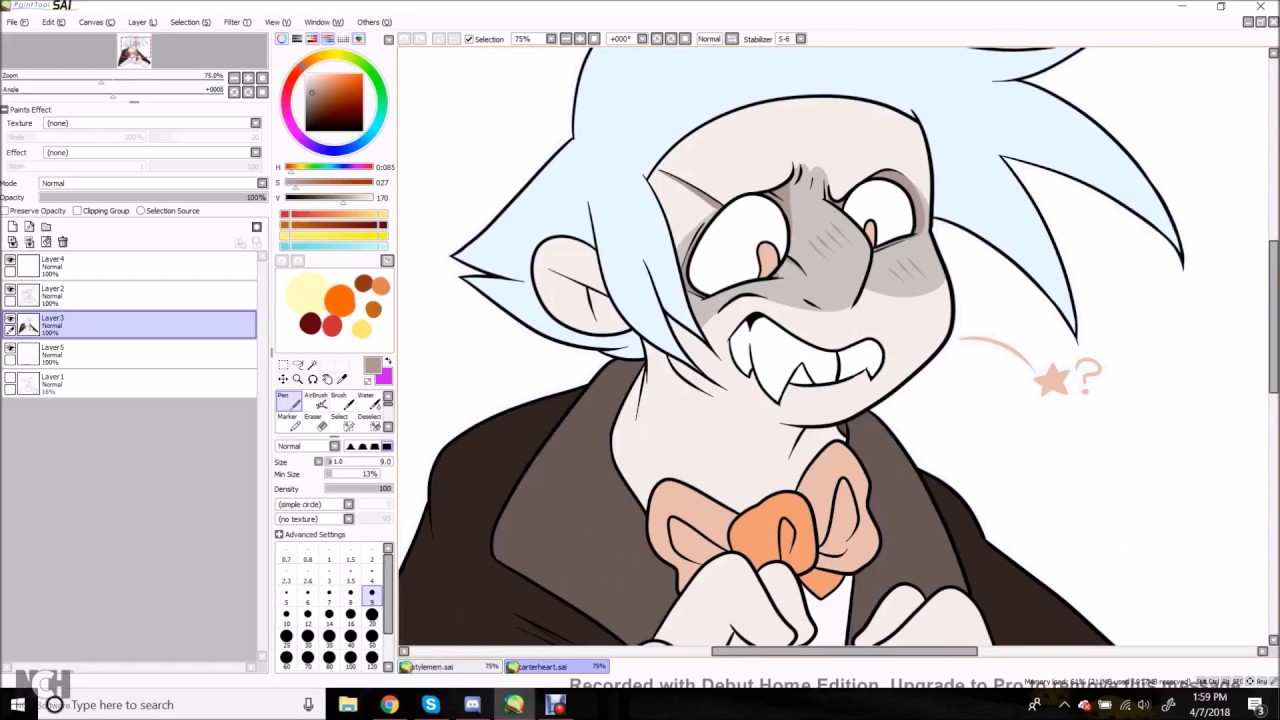The width and height of the screenshot is (1280, 720).
Task: Merge the layer down
Action: 29,242
